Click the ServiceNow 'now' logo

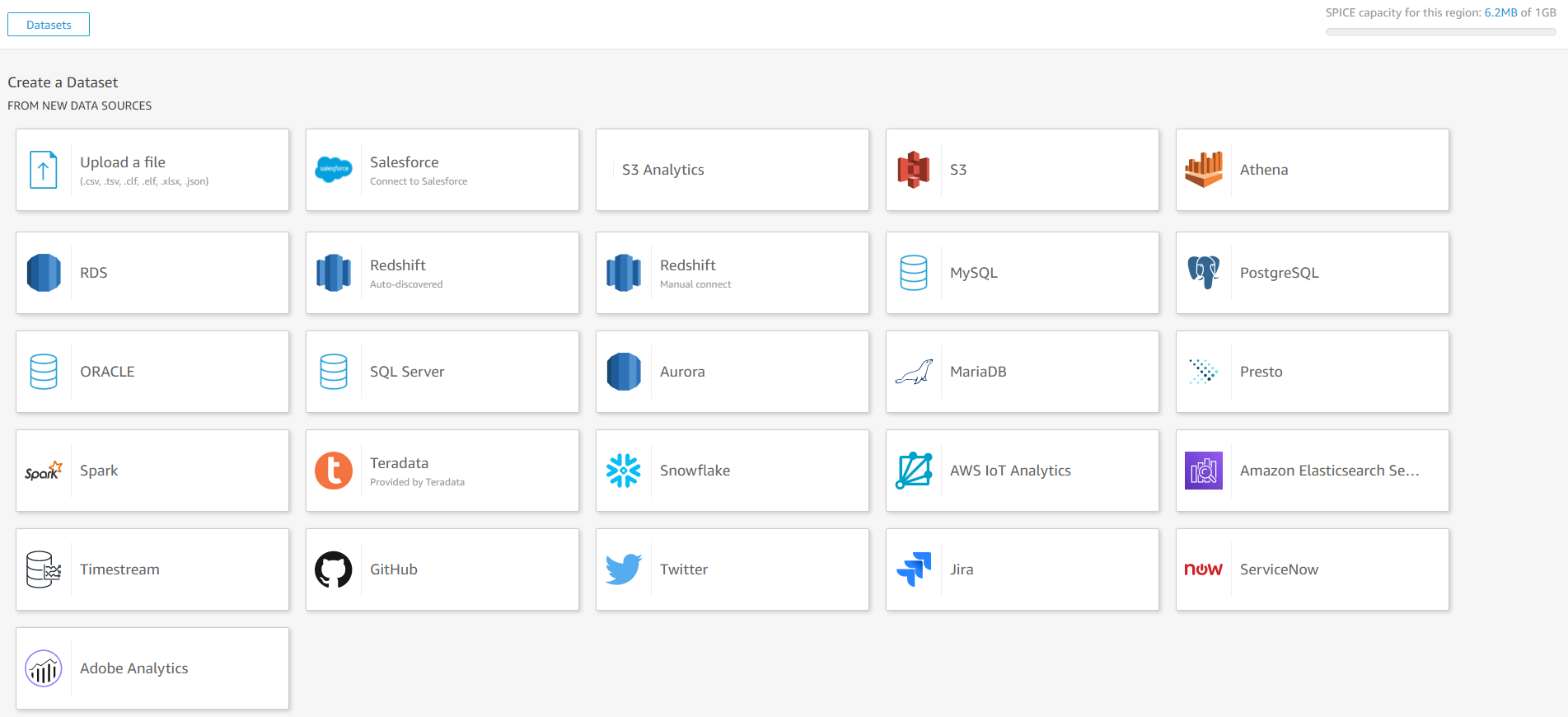(x=1204, y=569)
